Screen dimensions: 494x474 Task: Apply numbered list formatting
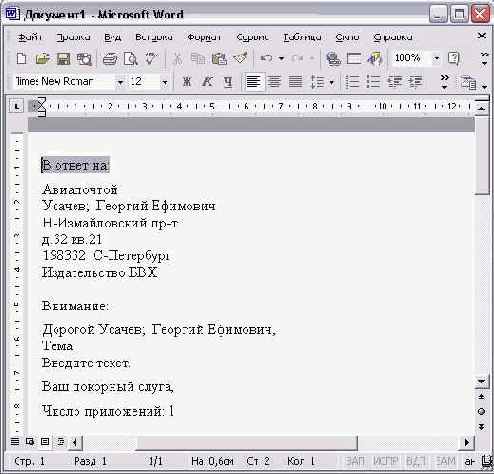click(x=352, y=82)
